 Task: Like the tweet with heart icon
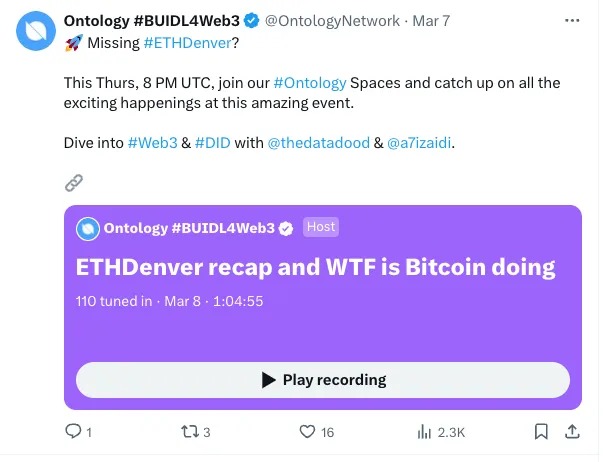(308, 432)
